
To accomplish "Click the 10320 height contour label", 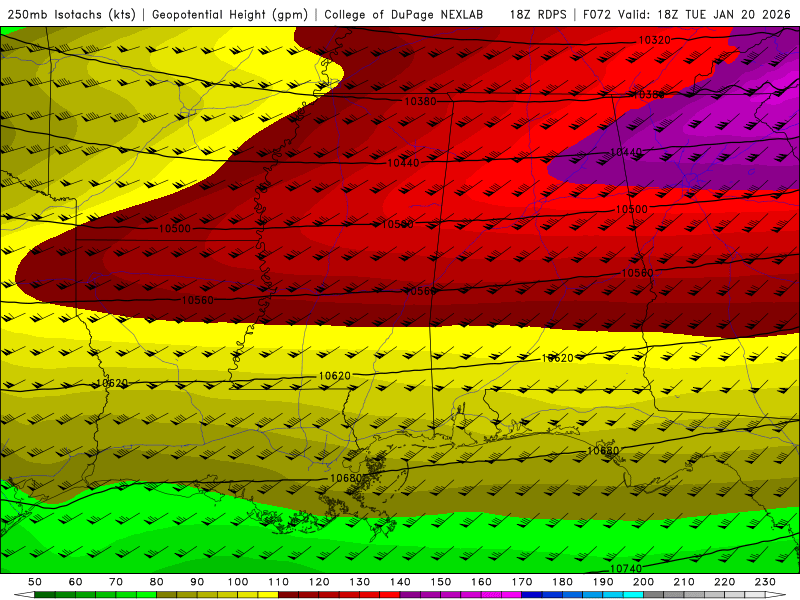I will pos(654,40).
